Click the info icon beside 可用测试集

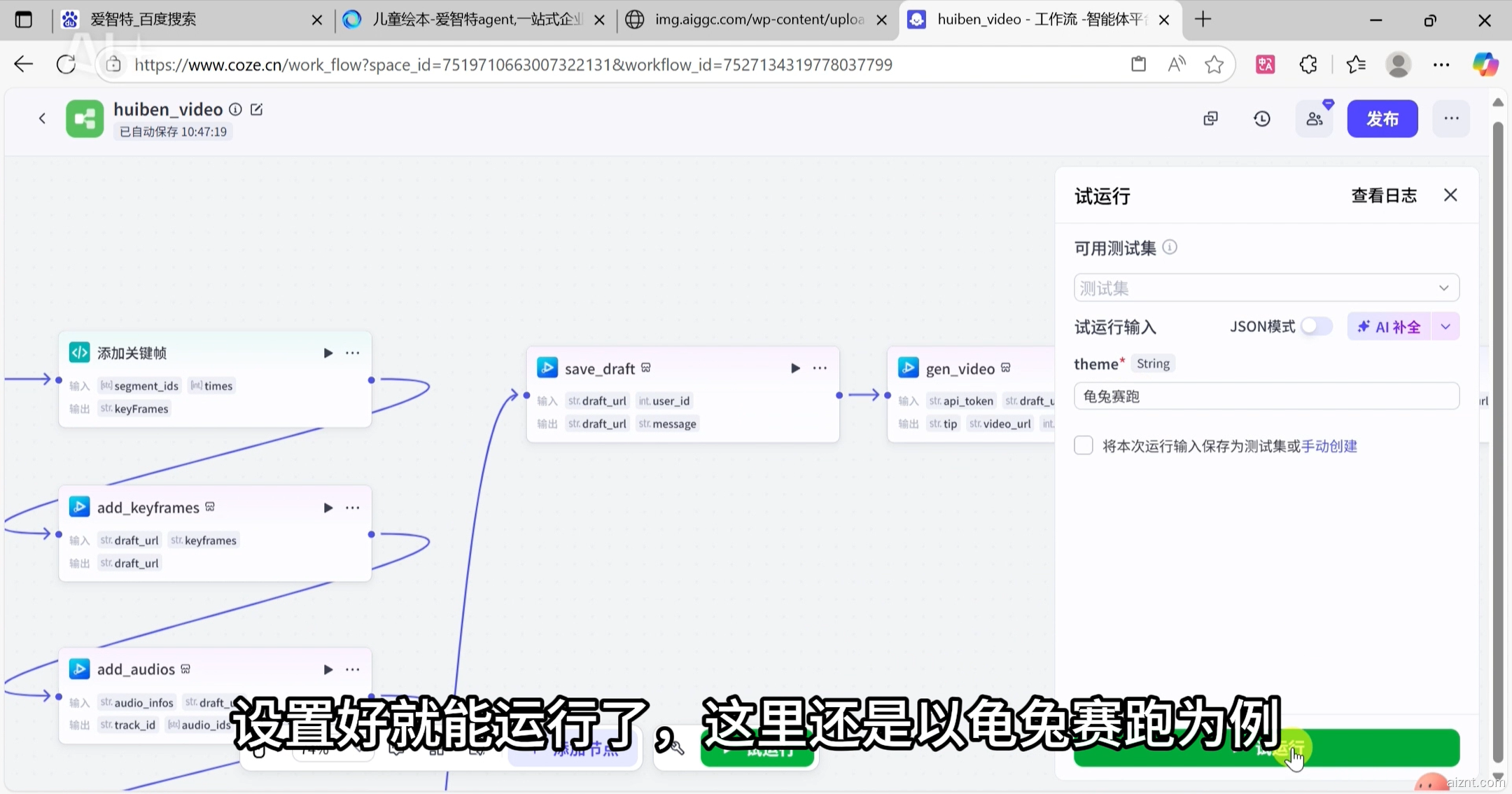(x=1170, y=247)
